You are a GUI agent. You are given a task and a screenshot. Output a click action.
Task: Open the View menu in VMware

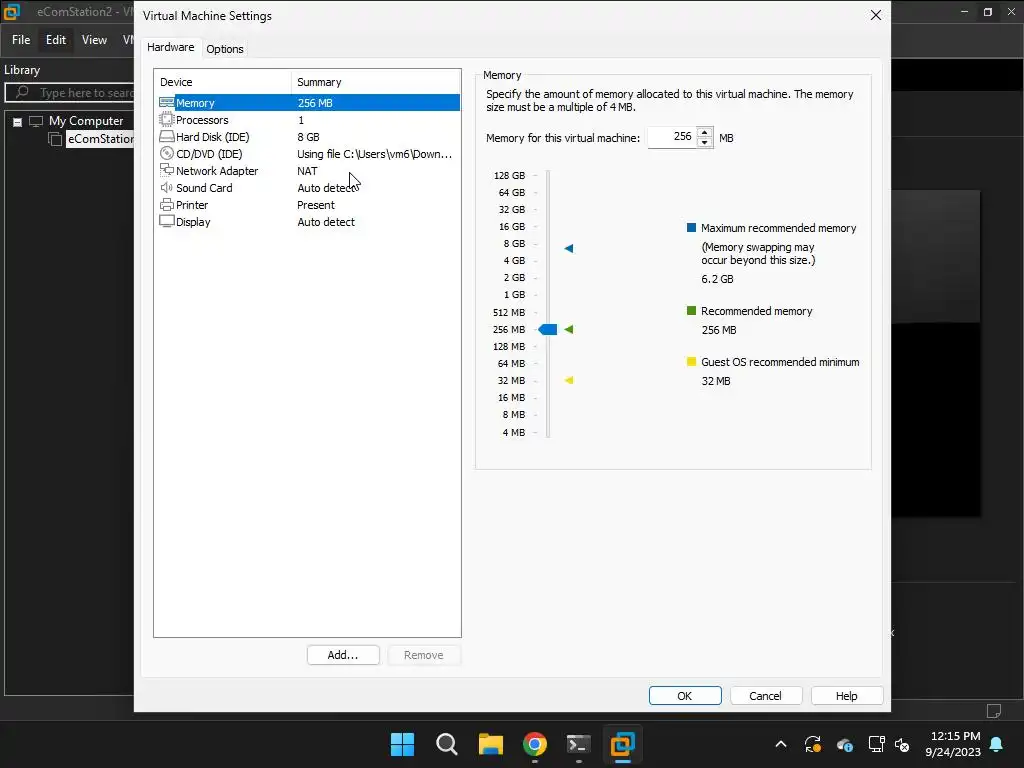coord(94,40)
